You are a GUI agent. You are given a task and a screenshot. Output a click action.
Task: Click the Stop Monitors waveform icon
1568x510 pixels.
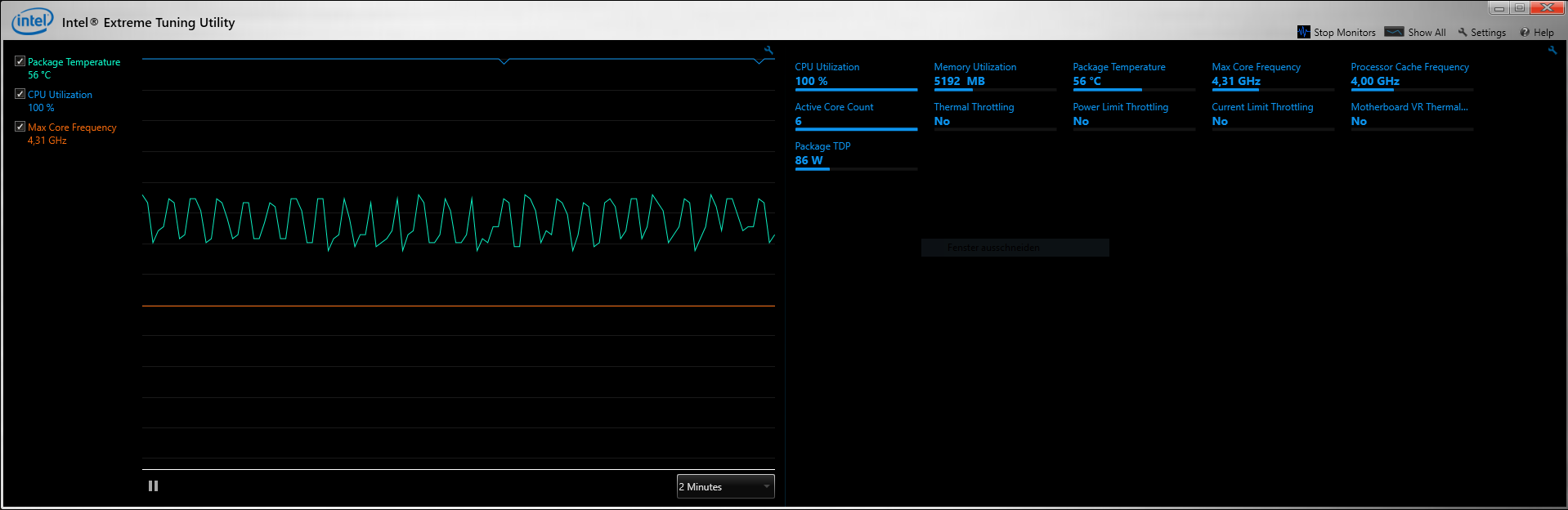[x=1303, y=32]
